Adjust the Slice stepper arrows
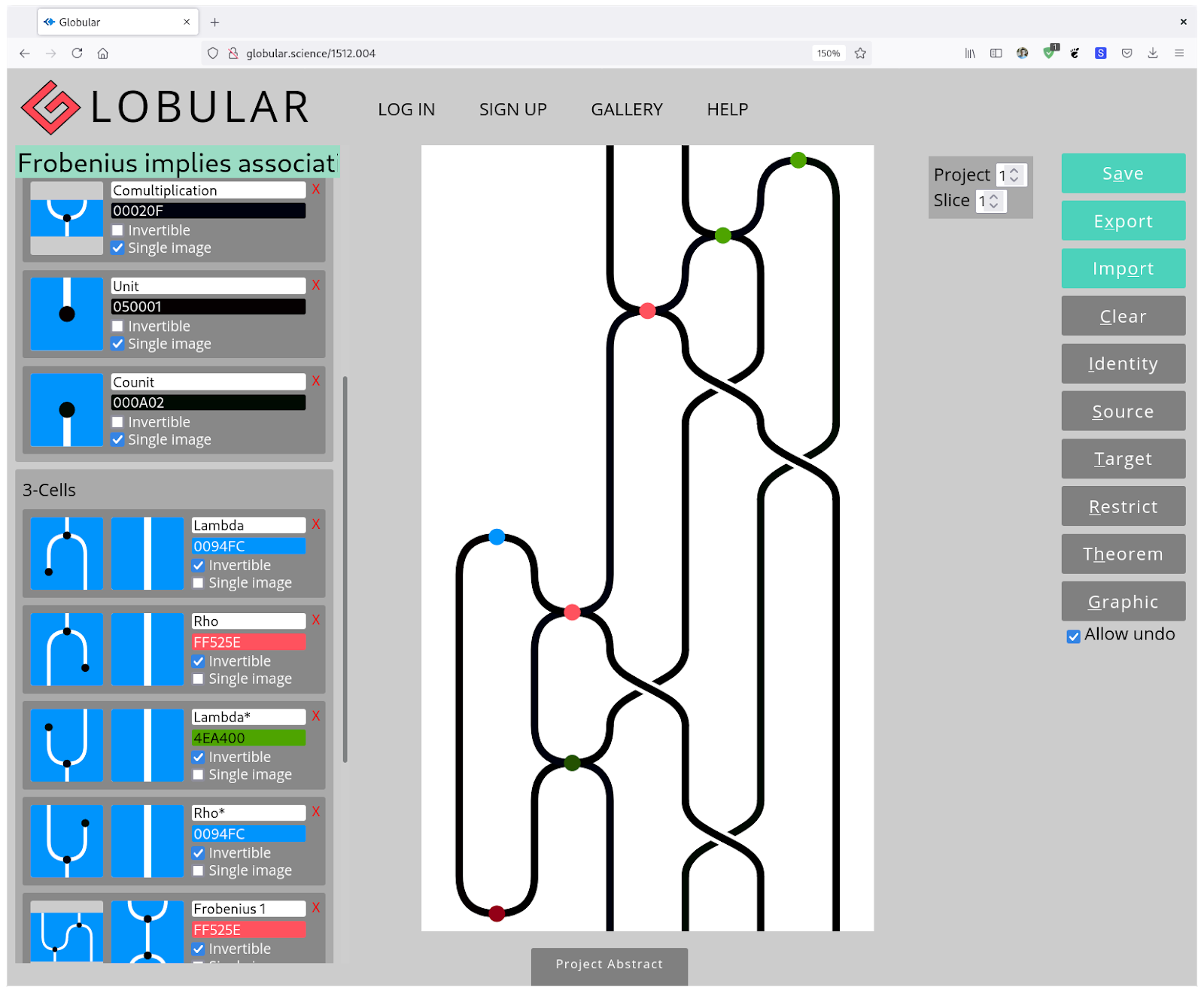Screen dimensions: 1204x993 (993, 201)
